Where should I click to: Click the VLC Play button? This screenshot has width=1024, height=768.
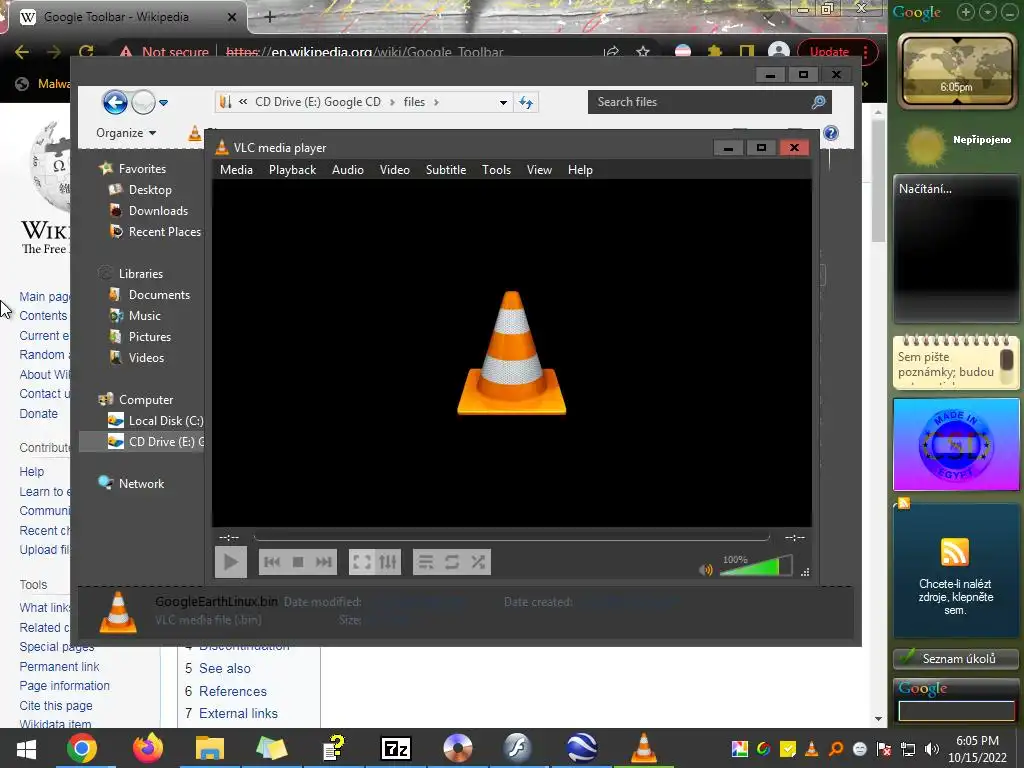(231, 562)
